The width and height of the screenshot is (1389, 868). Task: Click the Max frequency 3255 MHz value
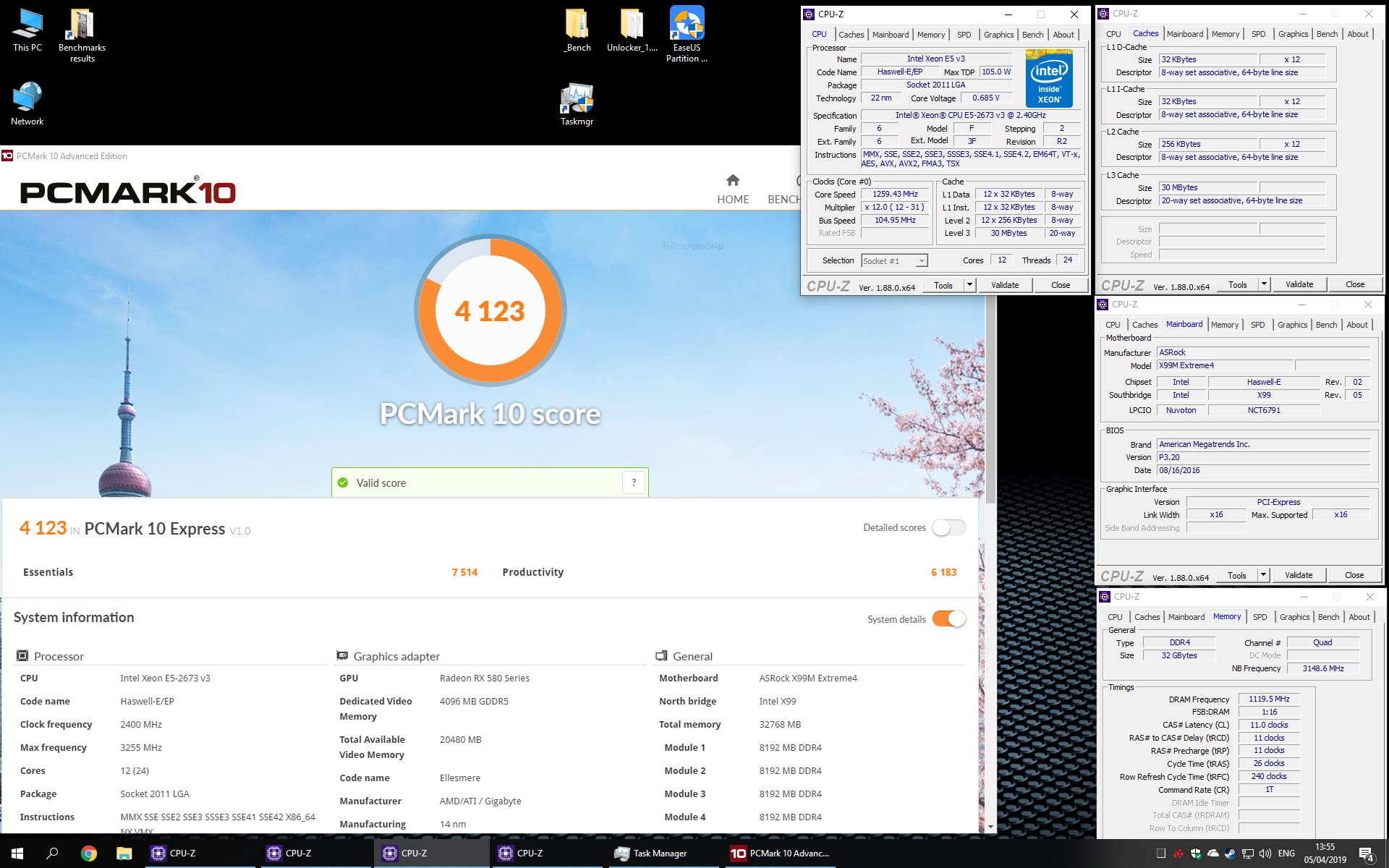(141, 748)
